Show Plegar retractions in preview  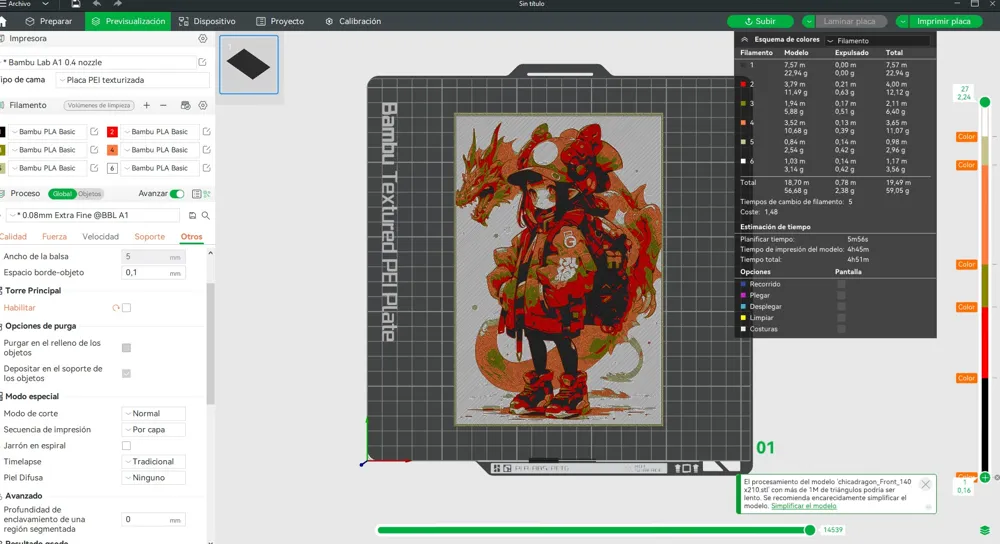click(841, 295)
